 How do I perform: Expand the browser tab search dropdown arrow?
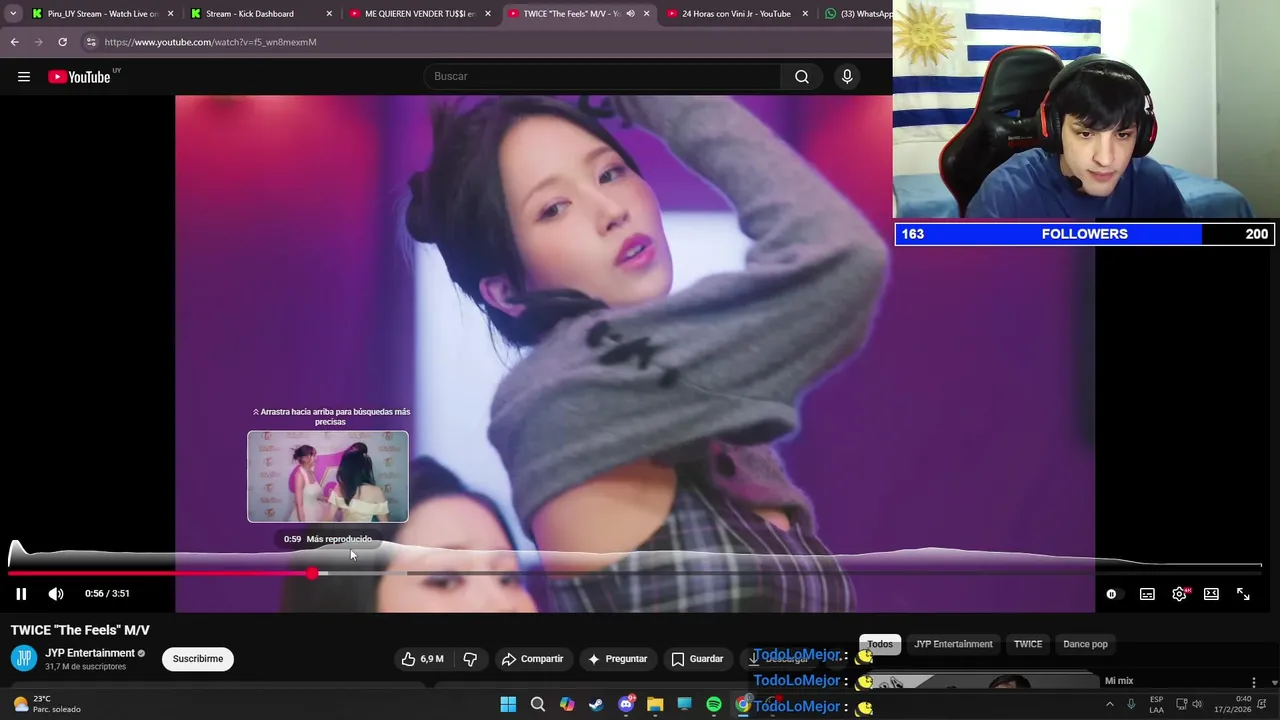tap(13, 14)
